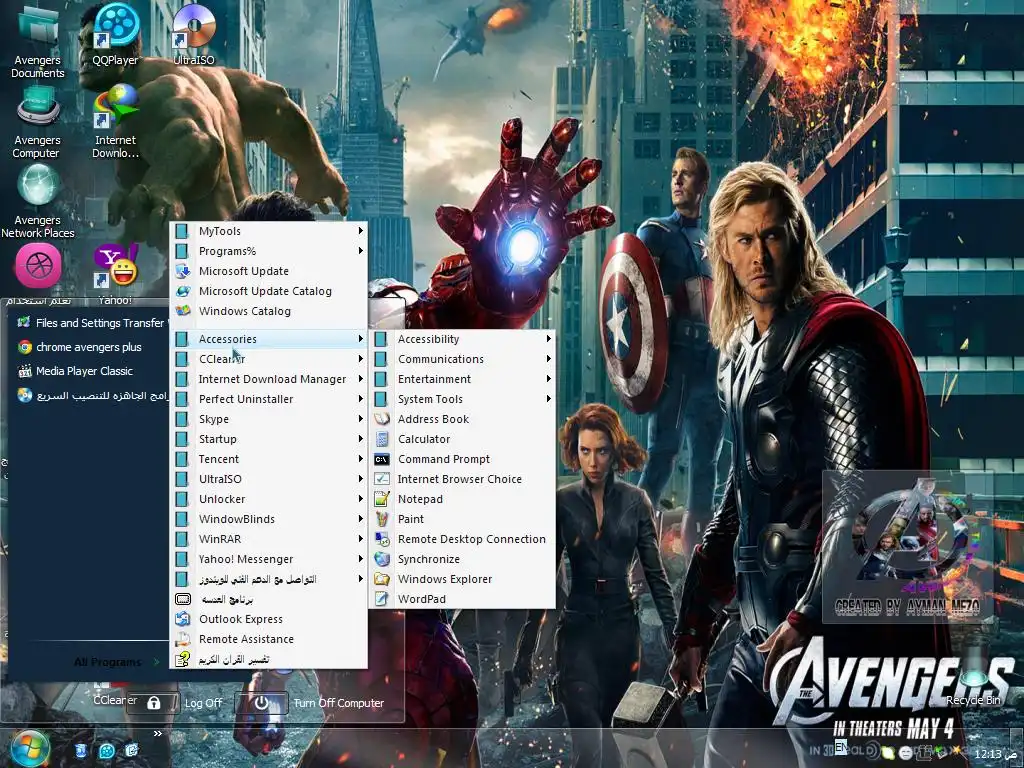Expand the WinRAR program folder
The width and height of the screenshot is (1024, 768).
(269, 539)
